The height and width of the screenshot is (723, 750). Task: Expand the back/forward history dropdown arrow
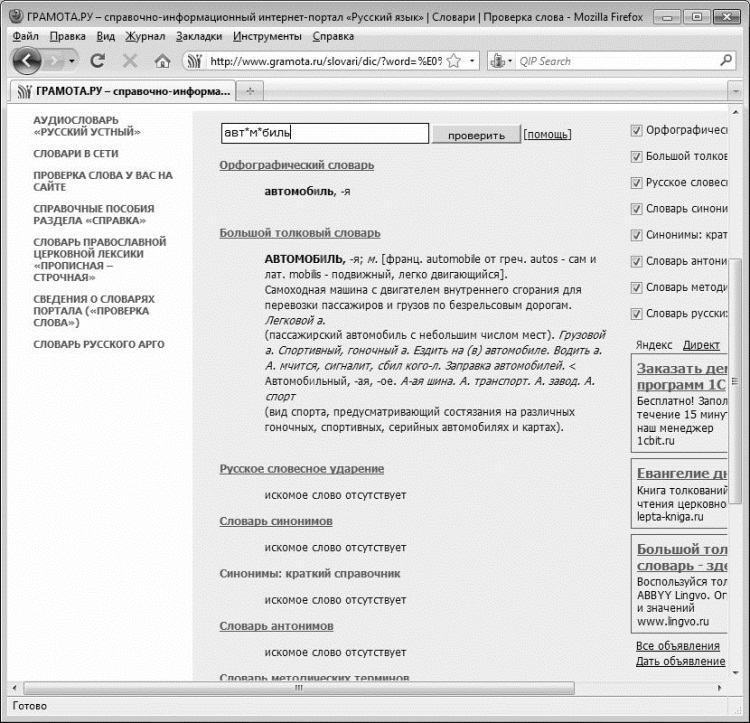tap(72, 61)
